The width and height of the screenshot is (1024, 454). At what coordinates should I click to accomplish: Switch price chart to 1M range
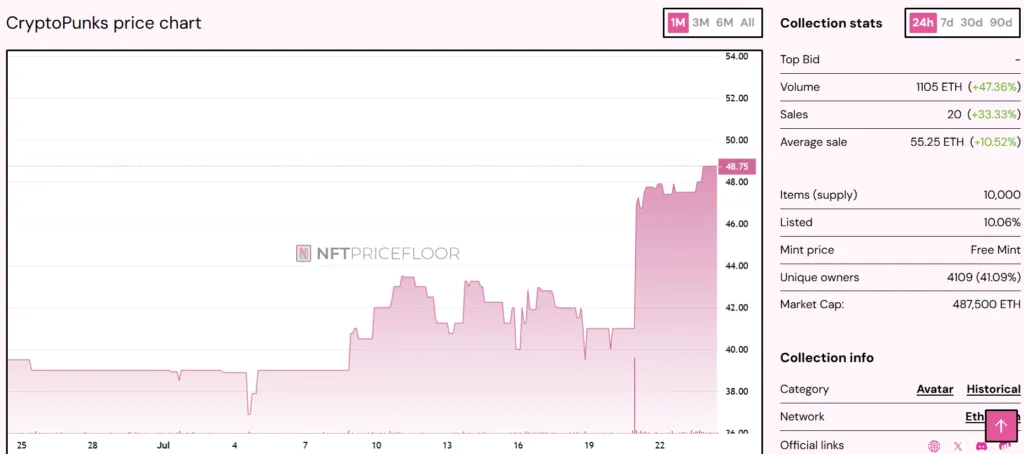[678, 23]
